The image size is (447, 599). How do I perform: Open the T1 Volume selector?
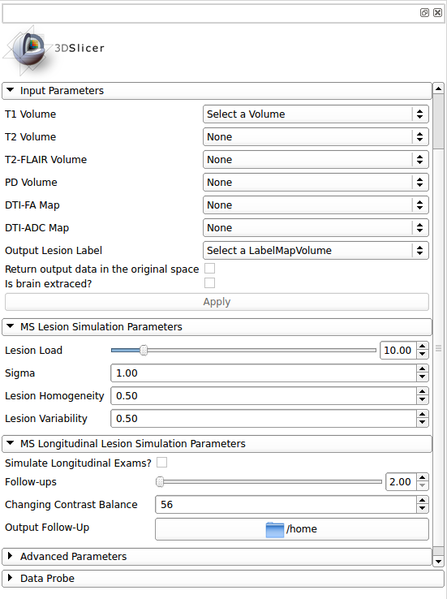[x=316, y=114]
